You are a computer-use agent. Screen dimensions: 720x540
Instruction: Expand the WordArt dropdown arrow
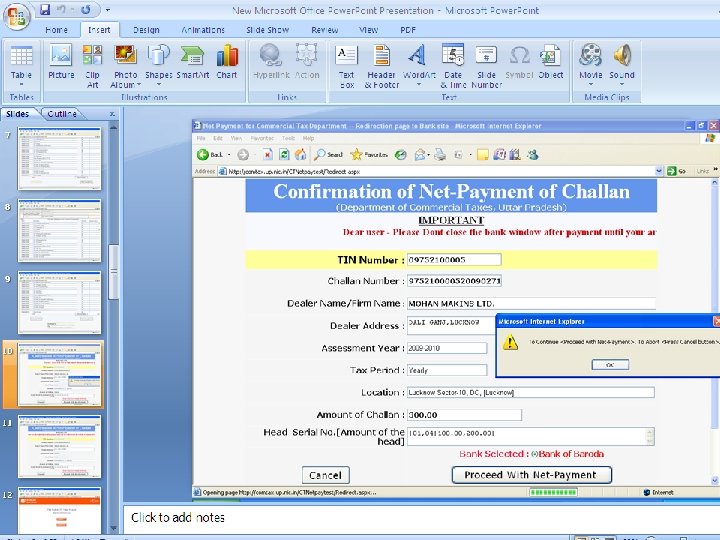[x=418, y=85]
